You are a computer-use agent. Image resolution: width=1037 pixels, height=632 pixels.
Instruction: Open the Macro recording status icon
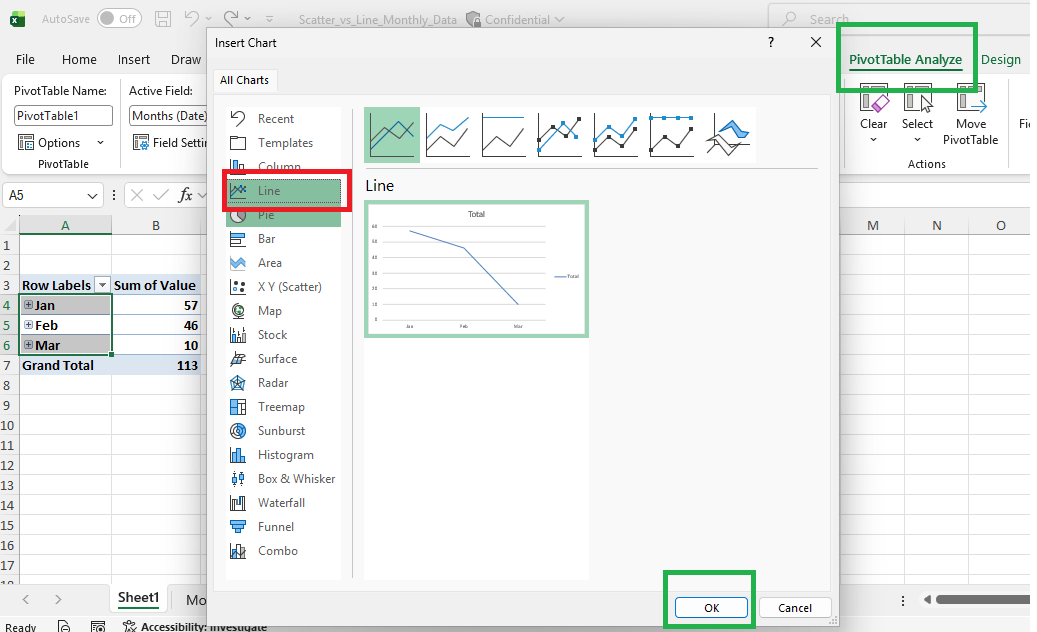pos(98,626)
